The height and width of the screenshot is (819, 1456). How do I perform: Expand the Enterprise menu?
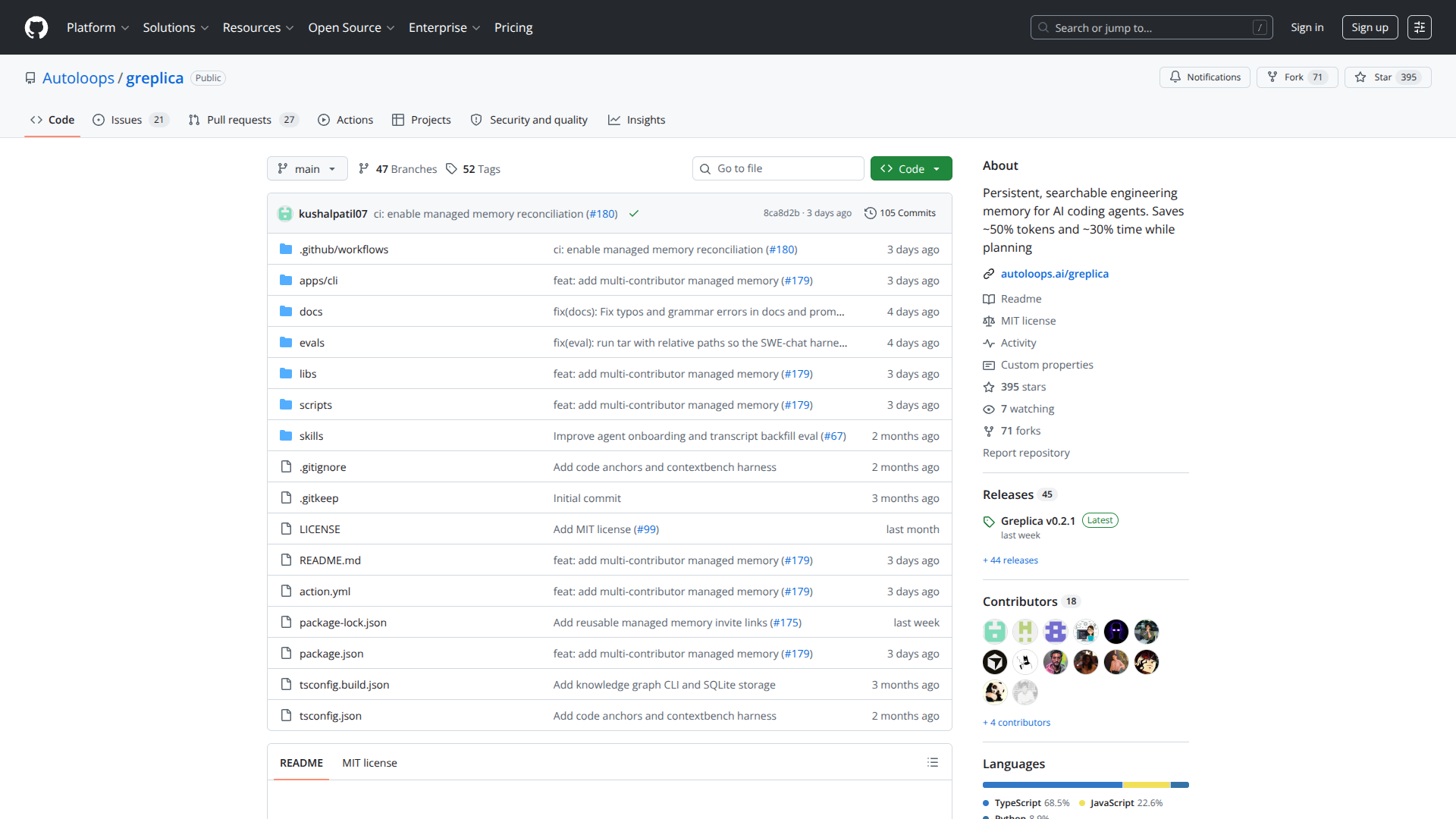[444, 27]
